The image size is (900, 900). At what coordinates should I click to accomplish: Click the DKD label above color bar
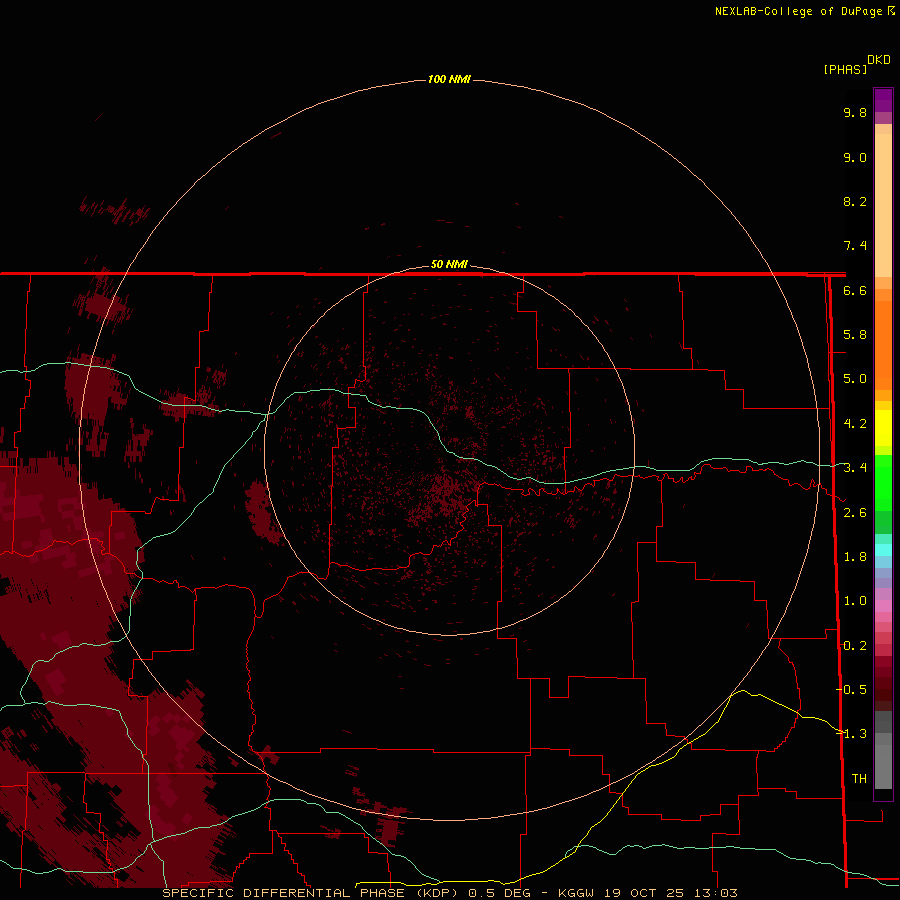click(x=879, y=60)
